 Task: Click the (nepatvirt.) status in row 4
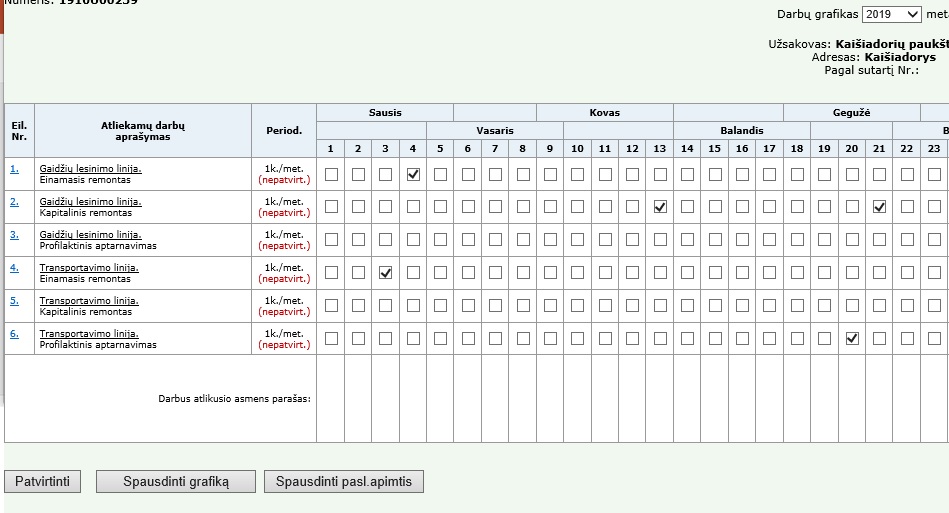(284, 279)
